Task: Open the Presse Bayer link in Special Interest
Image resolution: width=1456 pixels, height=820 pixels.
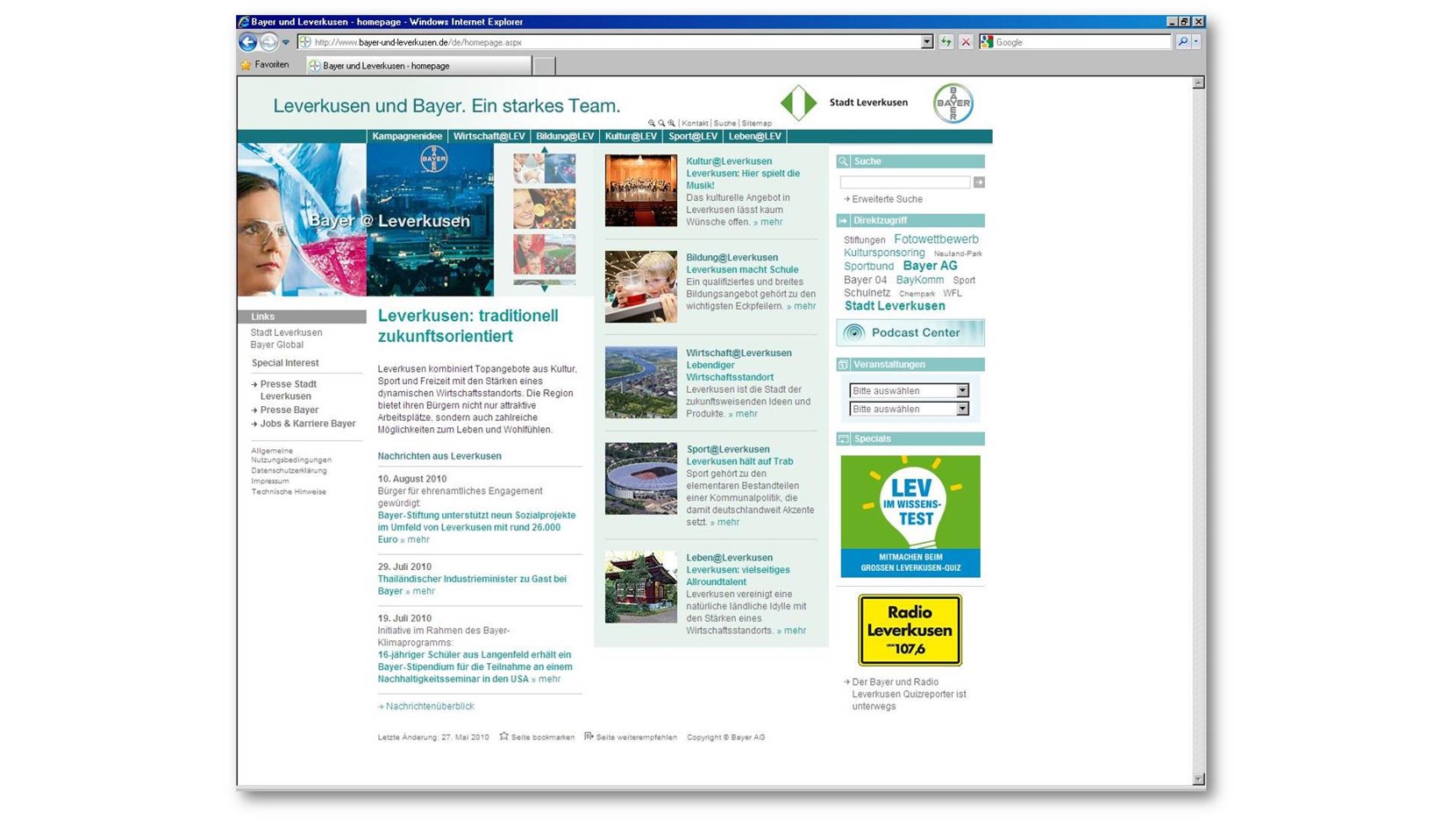Action: [x=289, y=410]
